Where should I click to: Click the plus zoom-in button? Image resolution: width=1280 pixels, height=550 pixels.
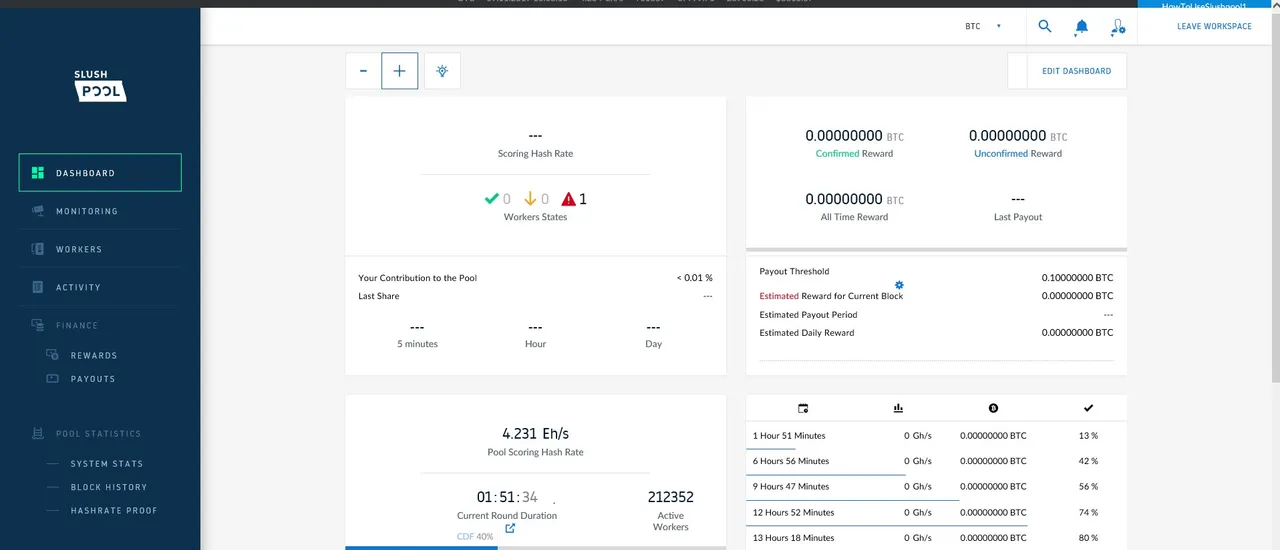coord(400,71)
